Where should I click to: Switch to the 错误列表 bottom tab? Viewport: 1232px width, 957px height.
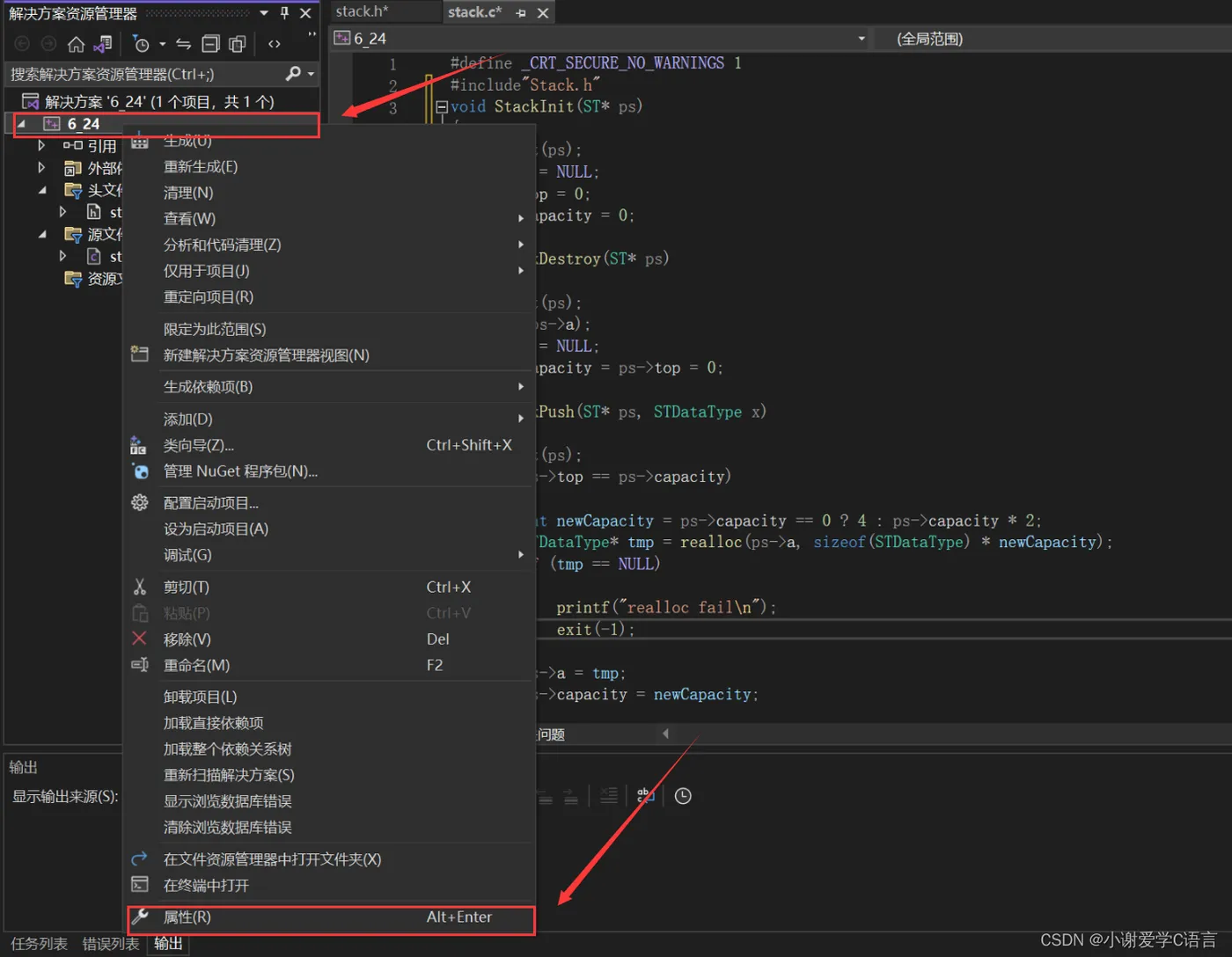pyautogui.click(x=111, y=944)
